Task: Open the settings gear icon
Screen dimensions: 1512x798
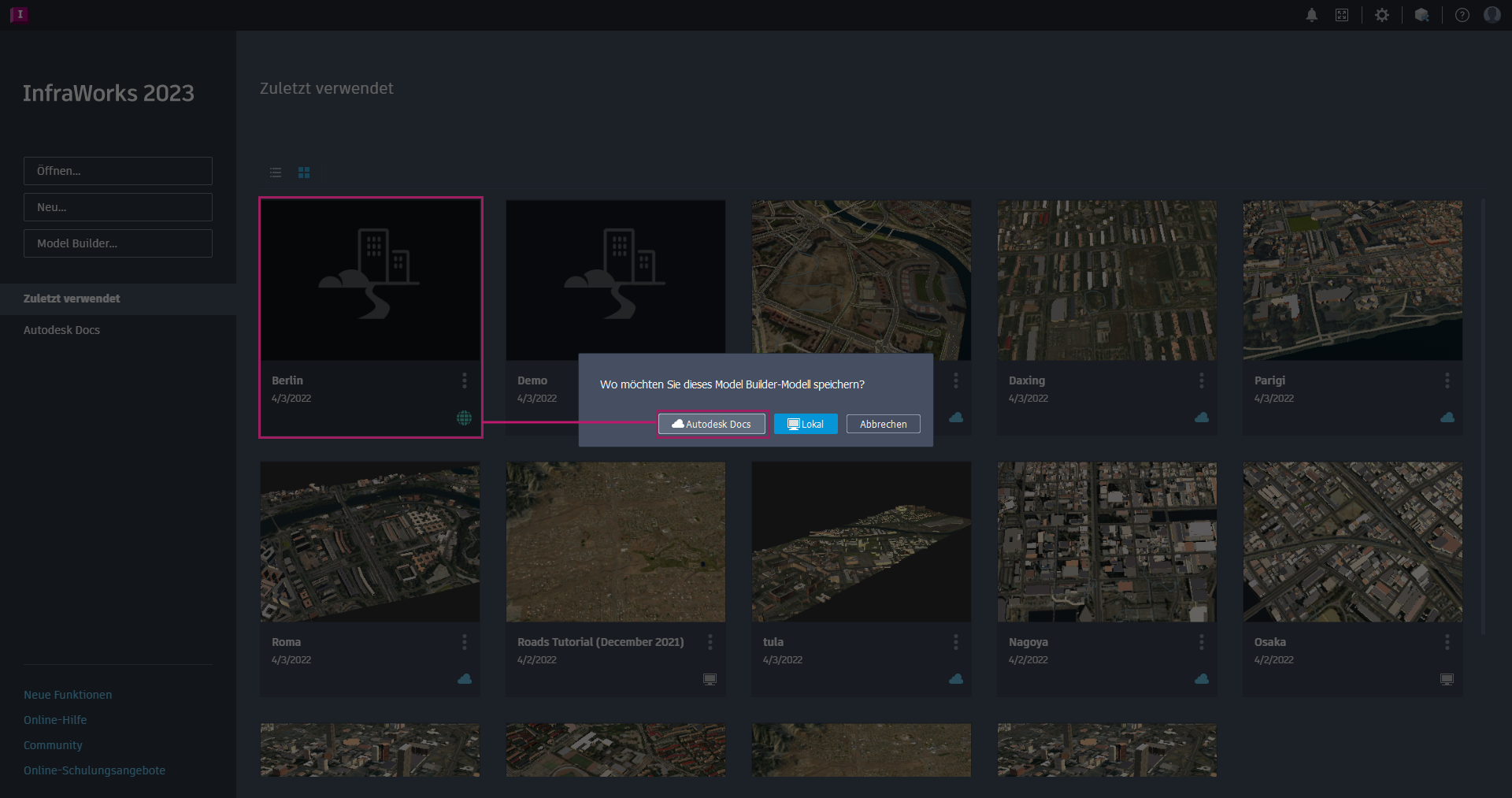Action: [x=1382, y=15]
